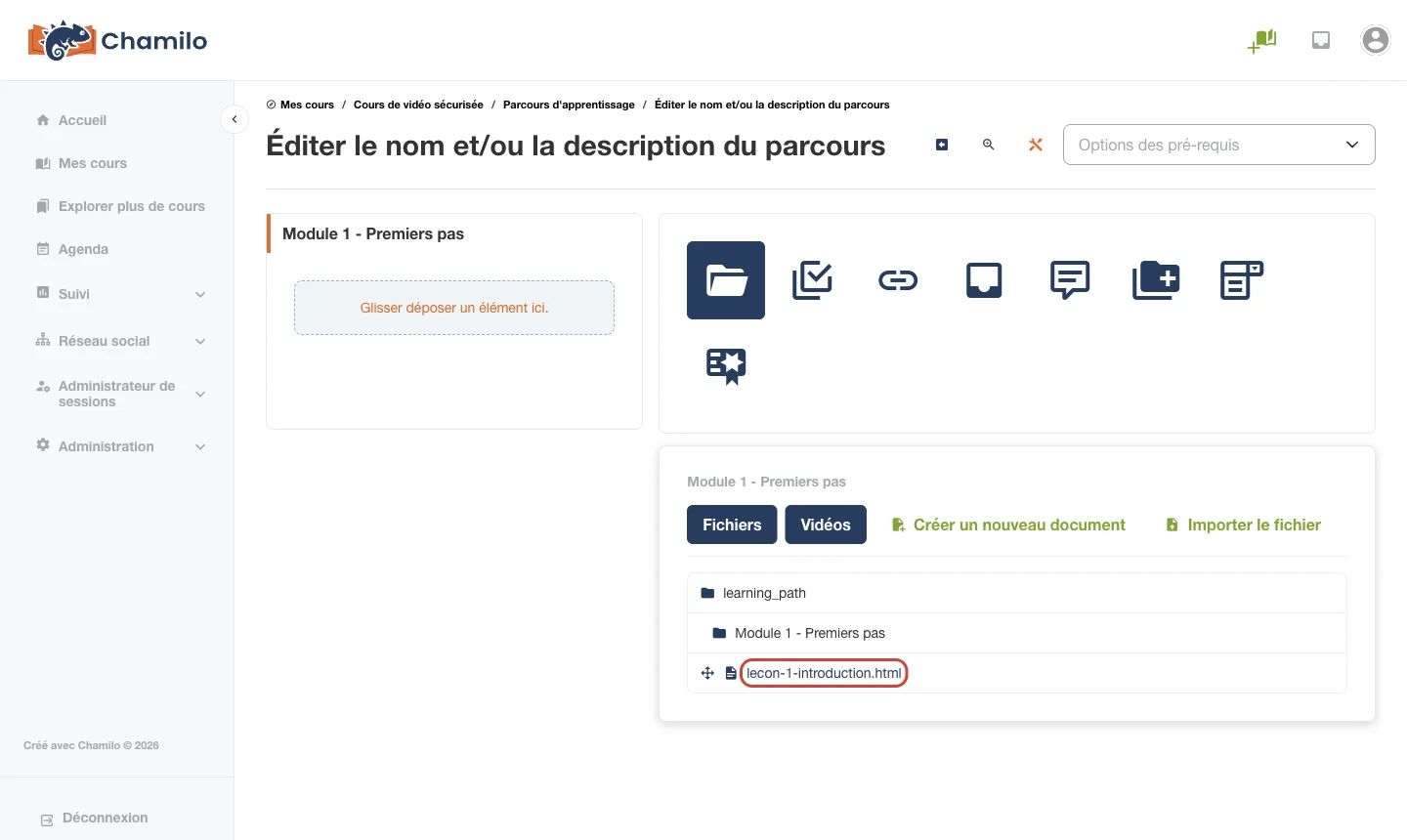Open the inbox icon in top bar
The width and height of the screenshot is (1407, 840).
pyautogui.click(x=1321, y=40)
